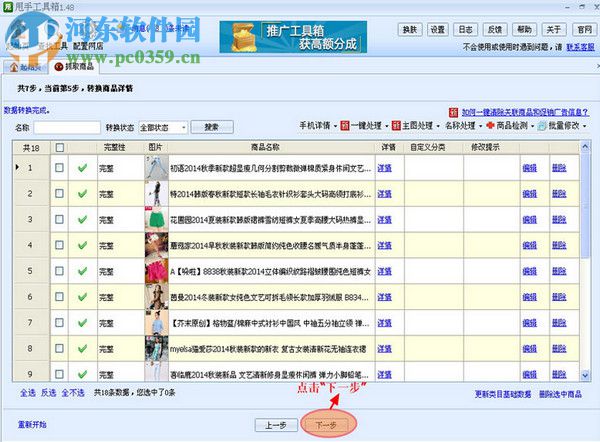Open the pink shorts thumbnail in row 5
The width and height of the screenshot is (600, 442).
157,271
